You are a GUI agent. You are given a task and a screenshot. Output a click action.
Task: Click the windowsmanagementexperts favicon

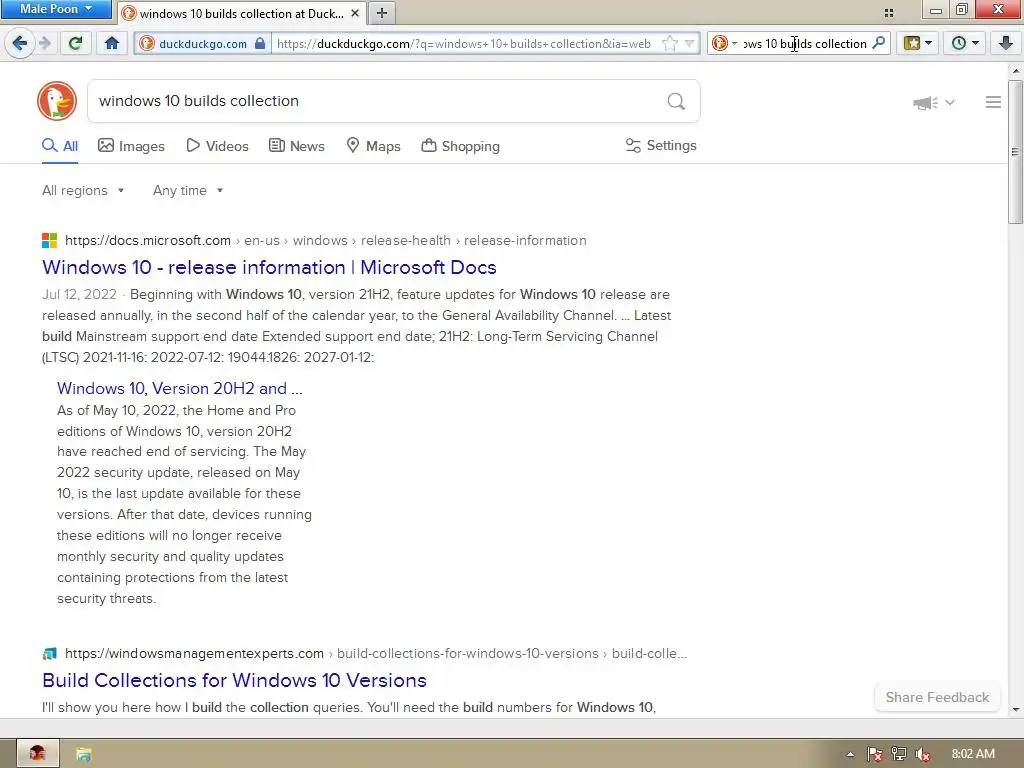tap(50, 653)
